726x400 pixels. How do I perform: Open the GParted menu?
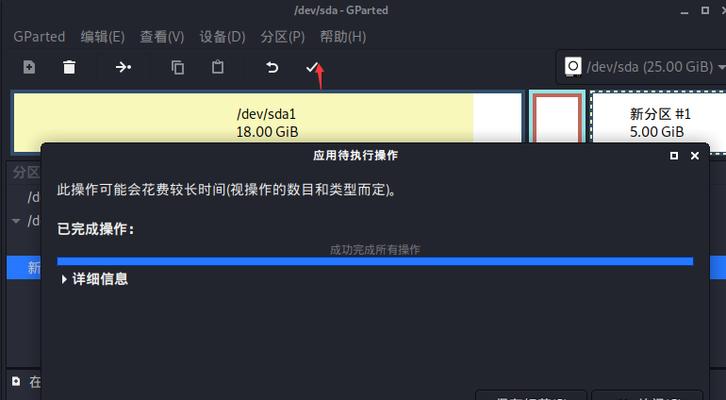(x=39, y=37)
